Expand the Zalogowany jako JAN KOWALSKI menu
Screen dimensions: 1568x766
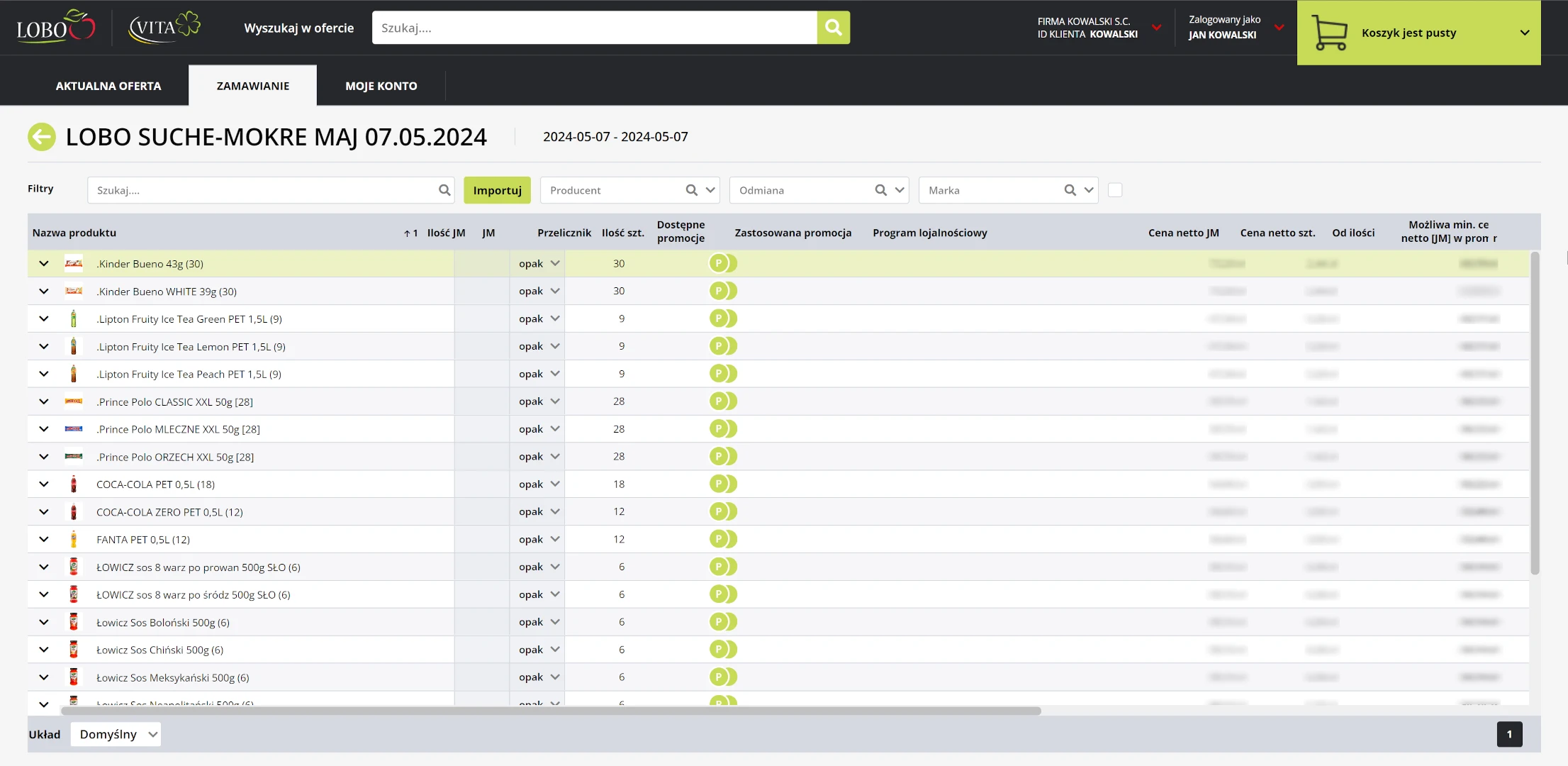tap(1279, 28)
